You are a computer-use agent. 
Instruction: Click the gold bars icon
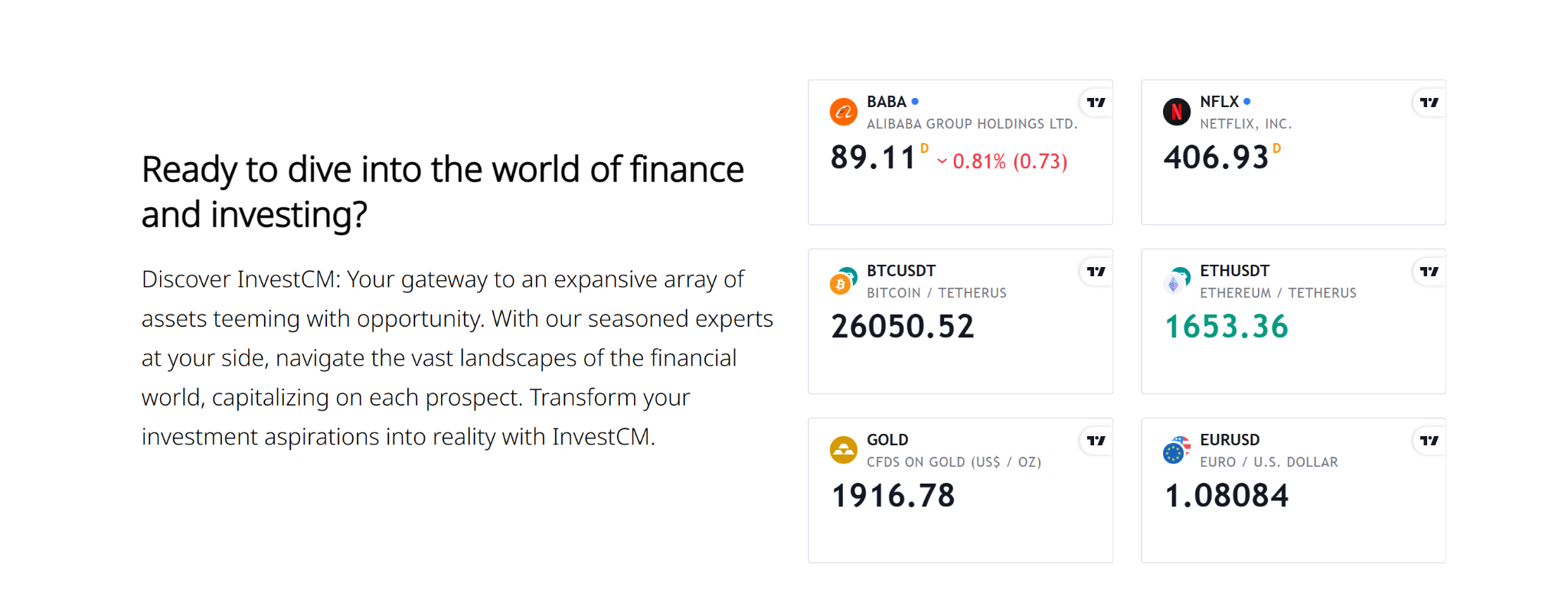point(844,450)
